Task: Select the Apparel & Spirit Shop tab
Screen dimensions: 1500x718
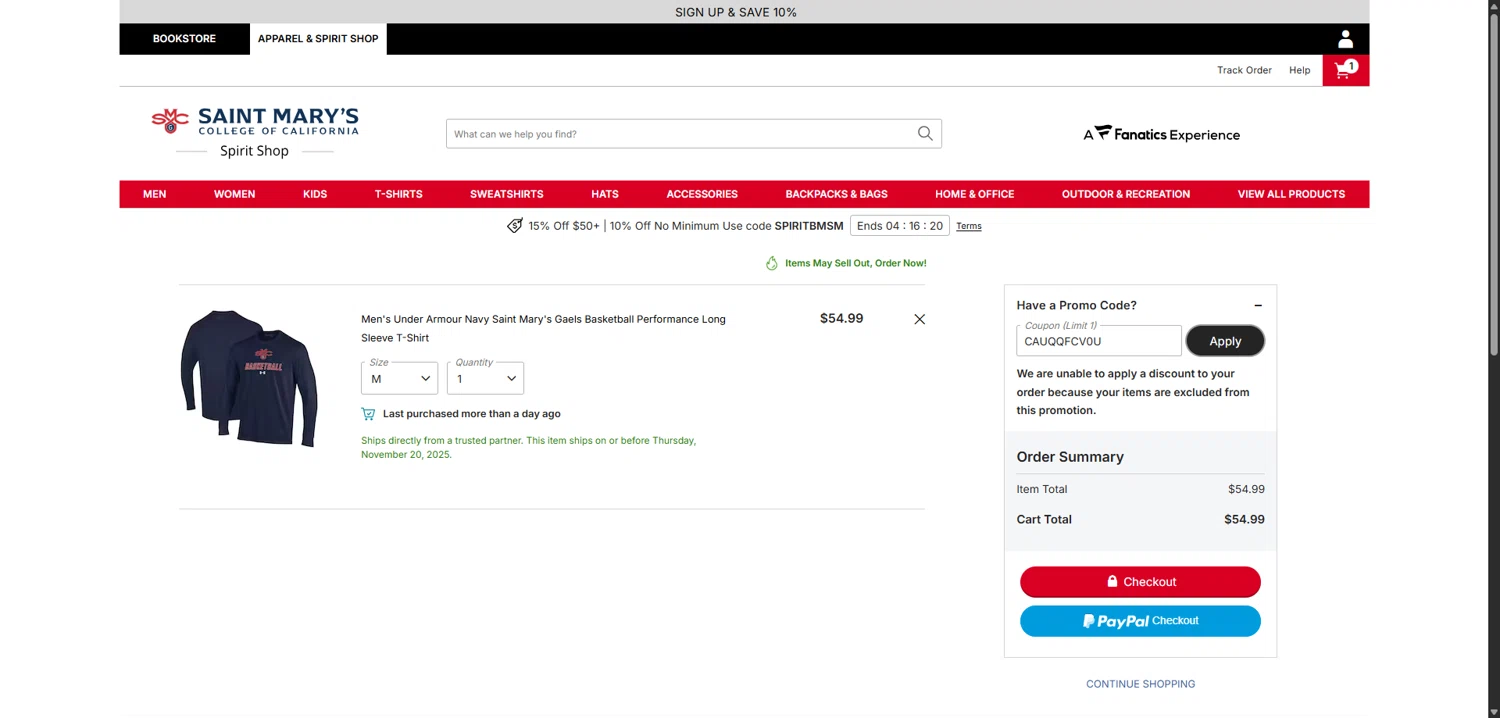Action: (318, 39)
